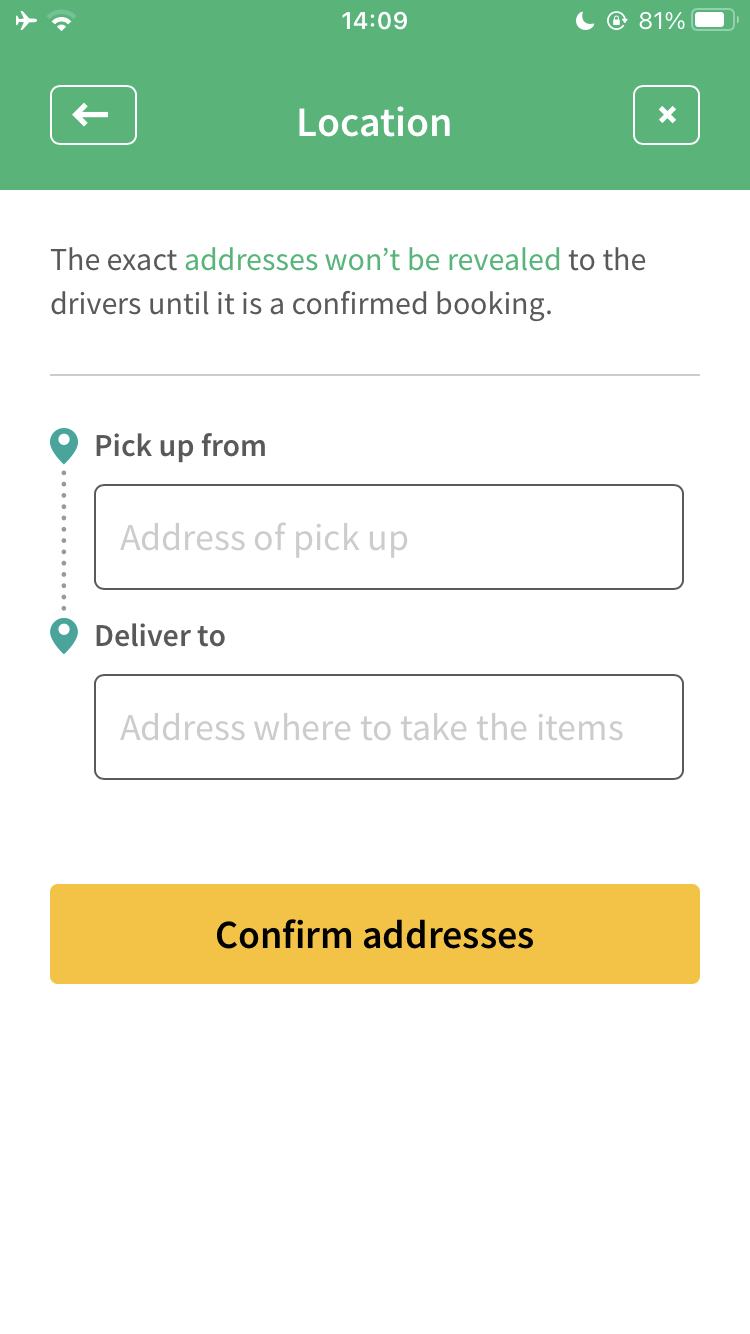The width and height of the screenshot is (750, 1334).
Task: Click the pick up location pin icon
Action: 64,446
